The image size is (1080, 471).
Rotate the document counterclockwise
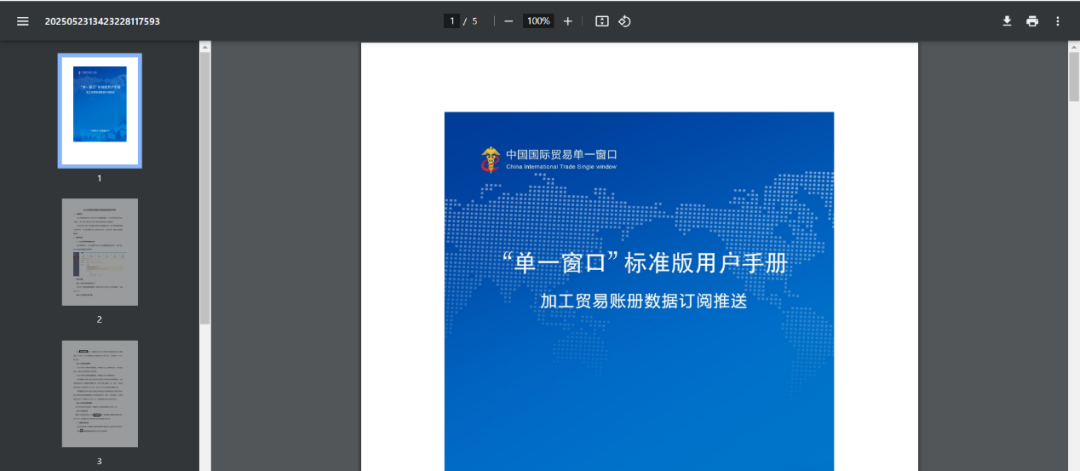point(625,21)
